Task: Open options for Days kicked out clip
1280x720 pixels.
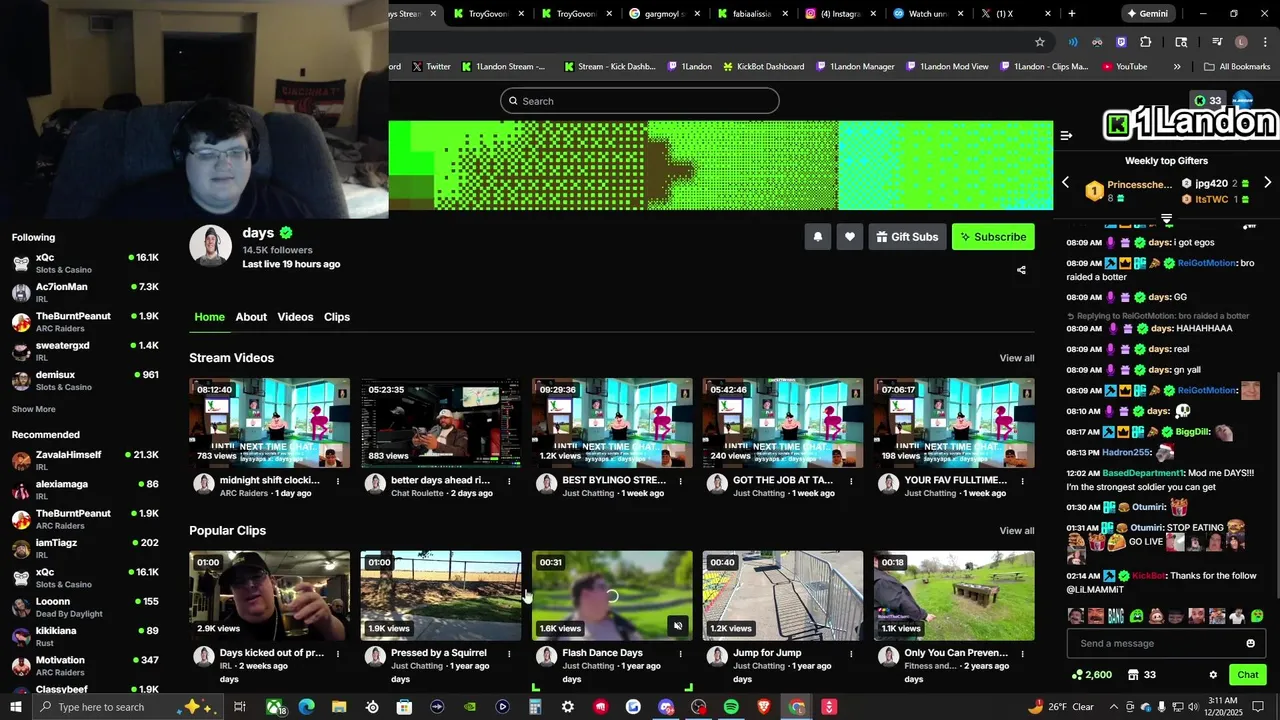Action: (338, 654)
